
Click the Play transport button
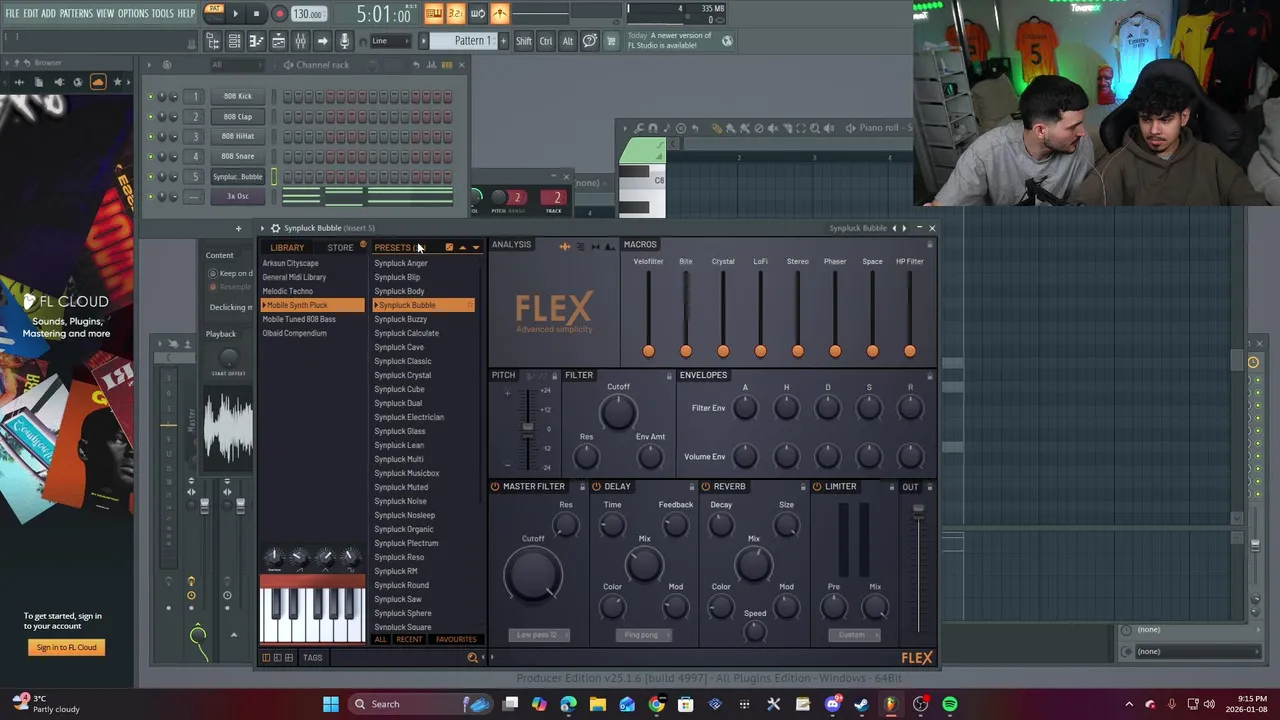point(235,14)
